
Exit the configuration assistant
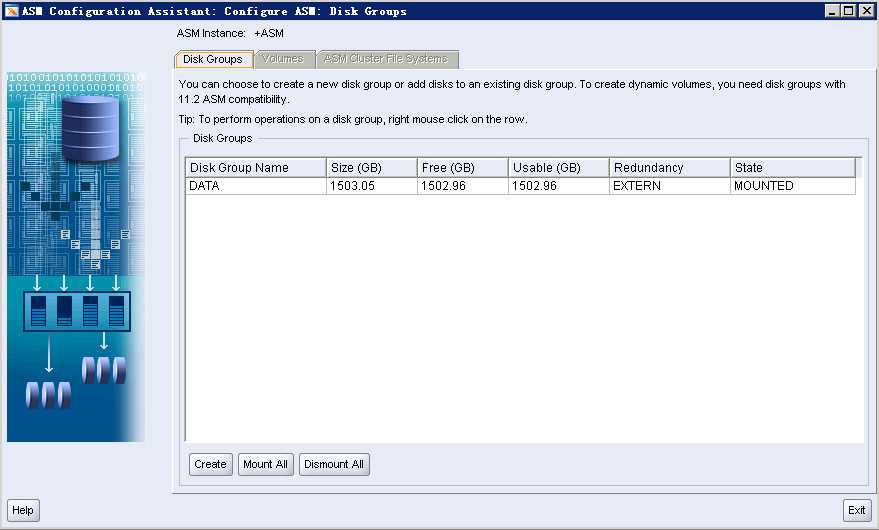(x=857, y=510)
